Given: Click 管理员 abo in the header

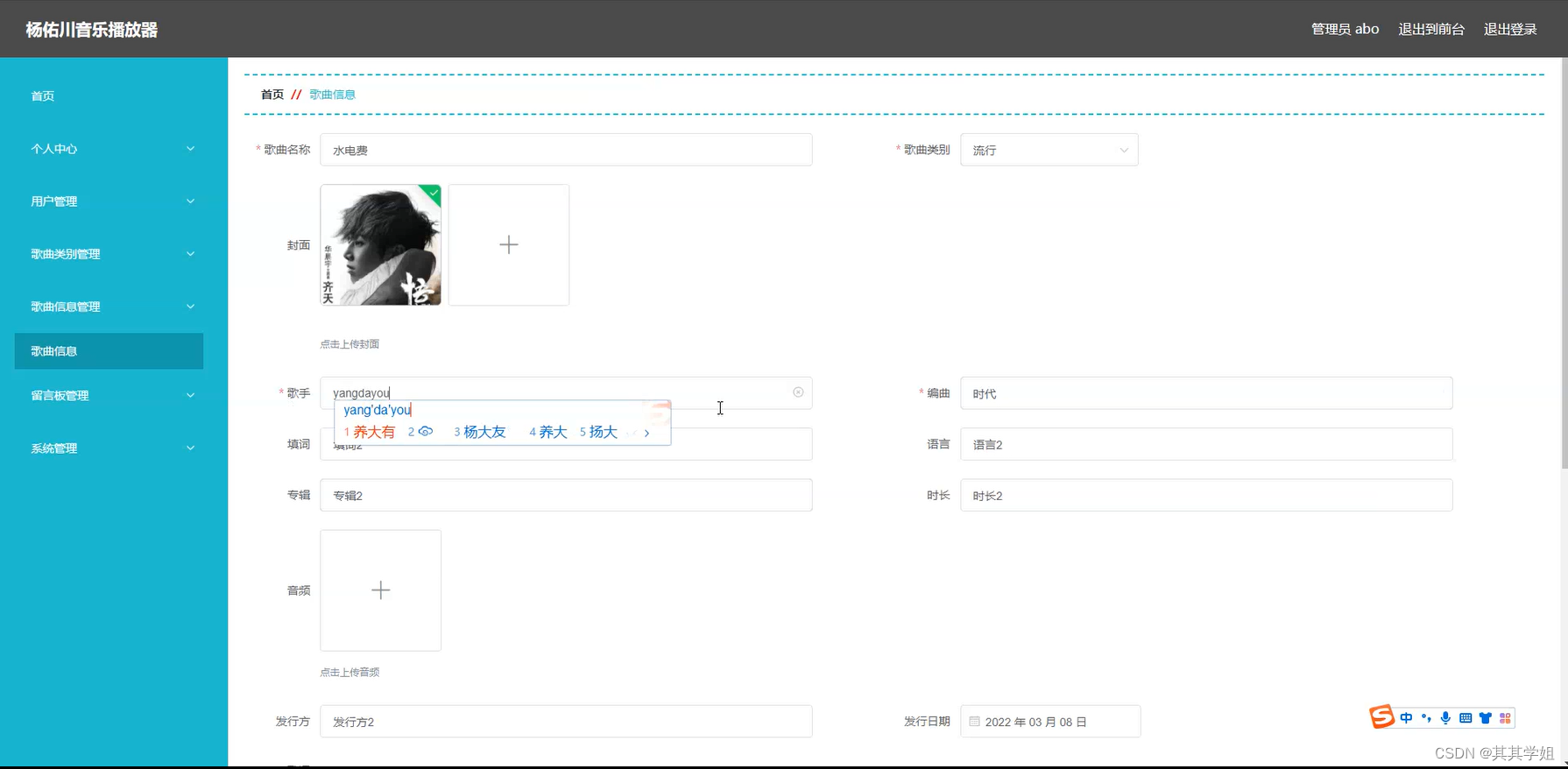Looking at the screenshot, I should click(1345, 29).
